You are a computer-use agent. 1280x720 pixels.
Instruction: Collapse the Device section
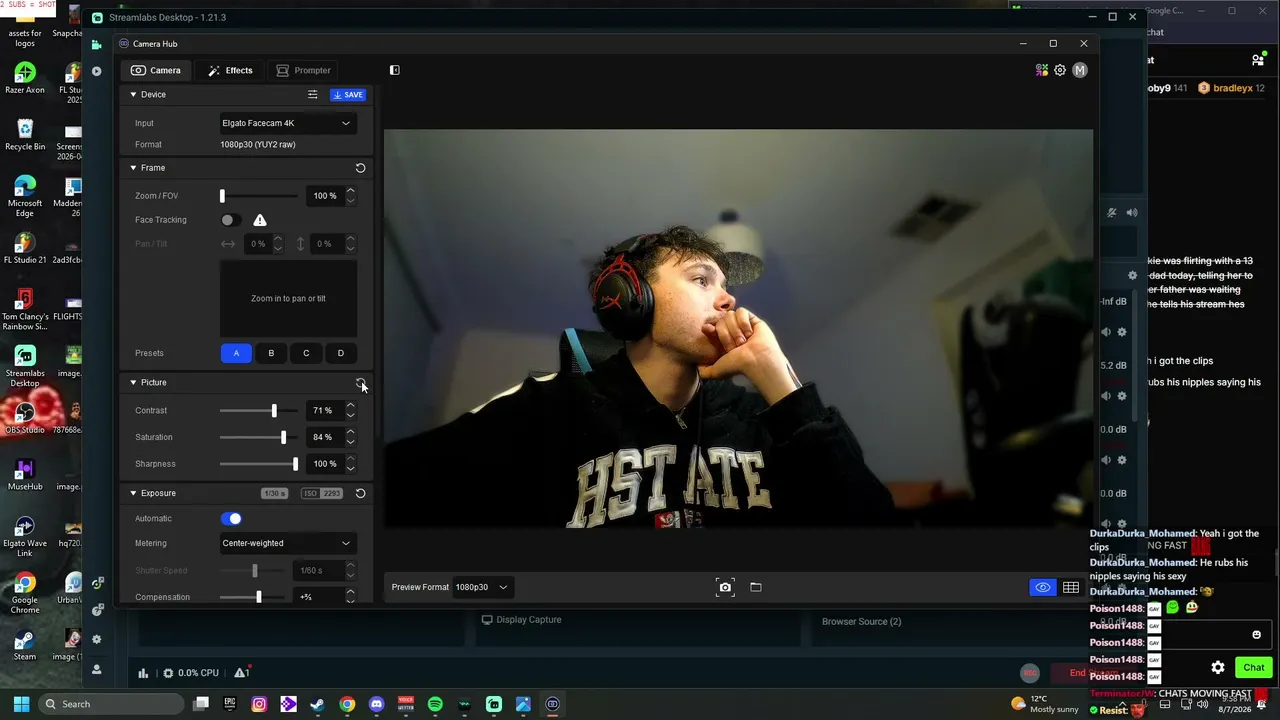pos(133,95)
